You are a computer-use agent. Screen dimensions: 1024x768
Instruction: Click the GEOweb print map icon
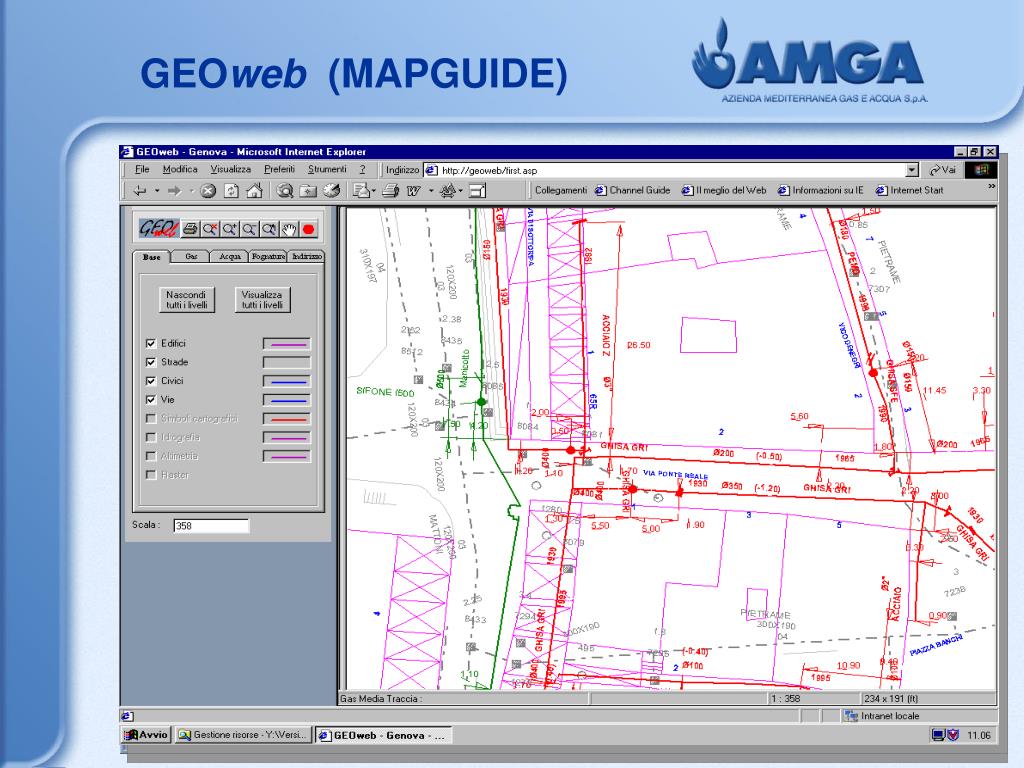190,229
